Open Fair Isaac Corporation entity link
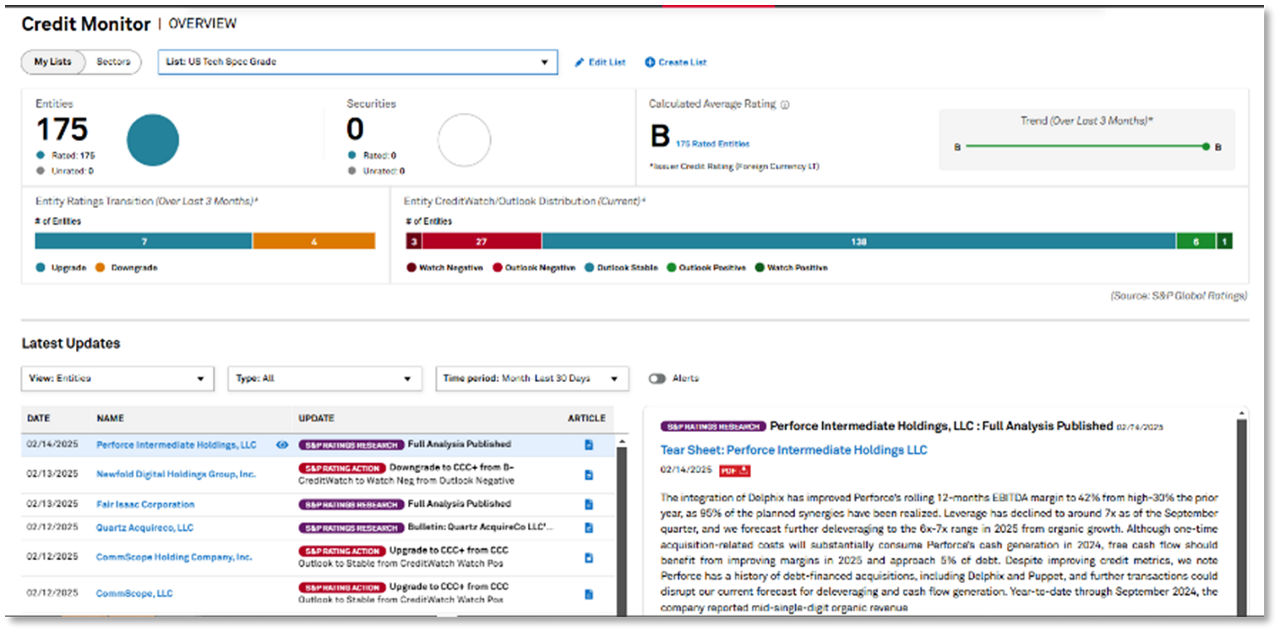This screenshot has height=633, width=1280. 145,505
